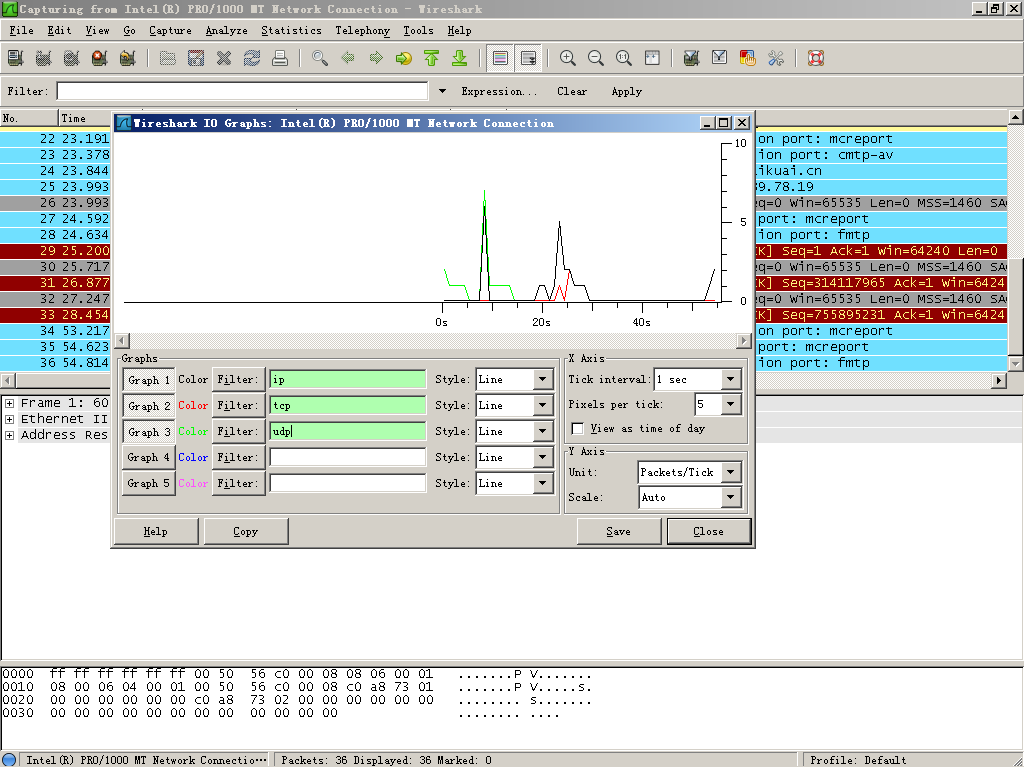
Task: Open the Capture menu
Action: pos(170,31)
